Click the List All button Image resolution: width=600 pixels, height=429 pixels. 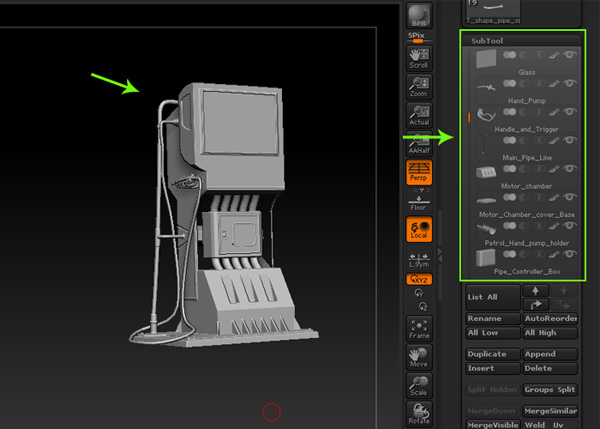click(x=490, y=297)
